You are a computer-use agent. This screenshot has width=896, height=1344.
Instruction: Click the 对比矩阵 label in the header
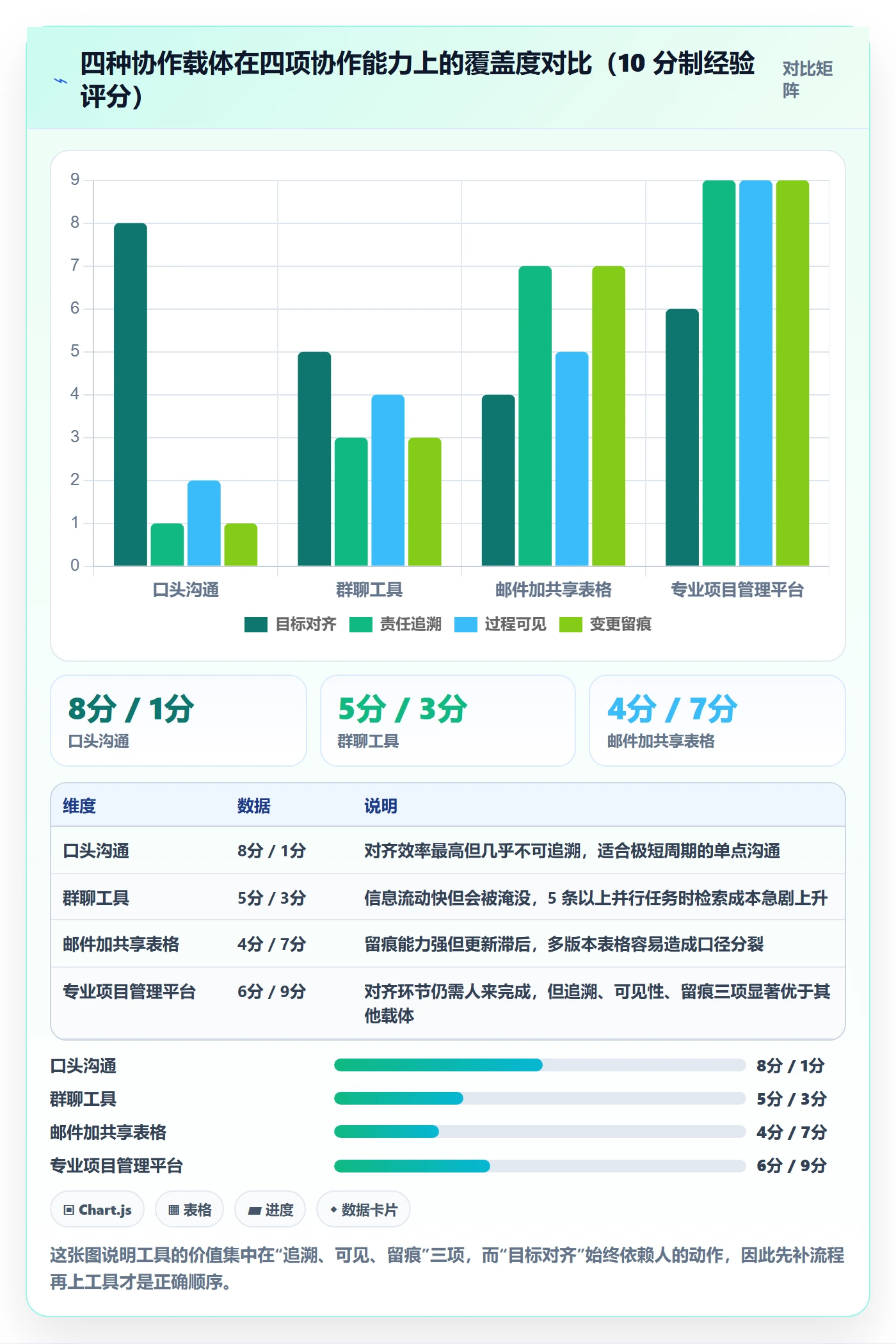point(807,79)
